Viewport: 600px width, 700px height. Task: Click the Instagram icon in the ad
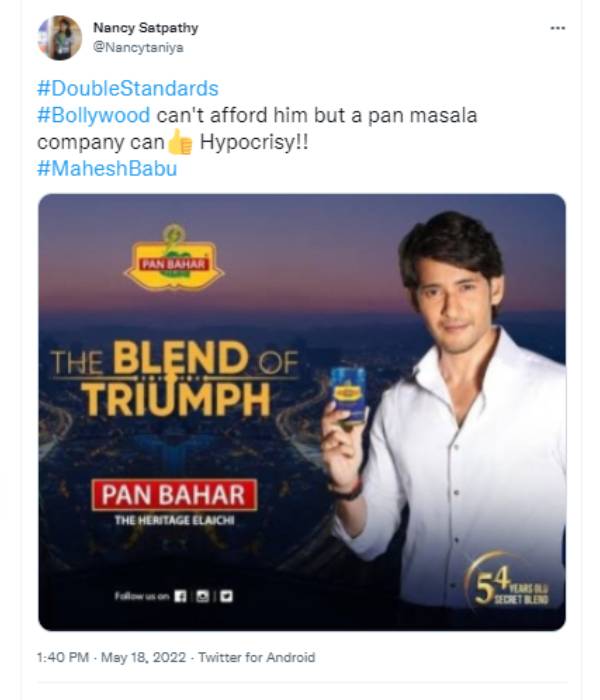pyautogui.click(x=203, y=596)
